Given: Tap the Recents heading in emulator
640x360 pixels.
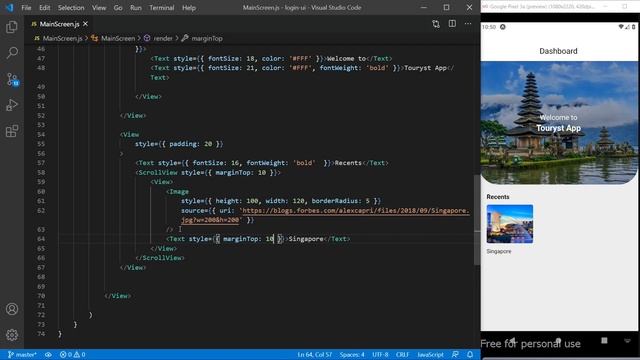Looking at the screenshot, I should 498,197.
